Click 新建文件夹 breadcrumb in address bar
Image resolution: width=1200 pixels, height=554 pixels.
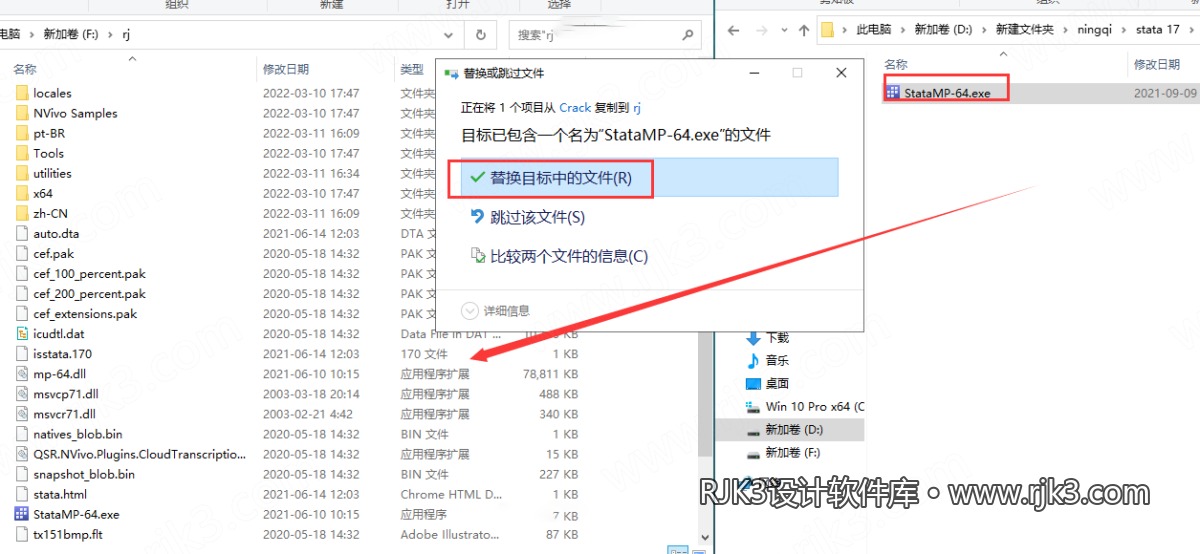[x=1025, y=30]
